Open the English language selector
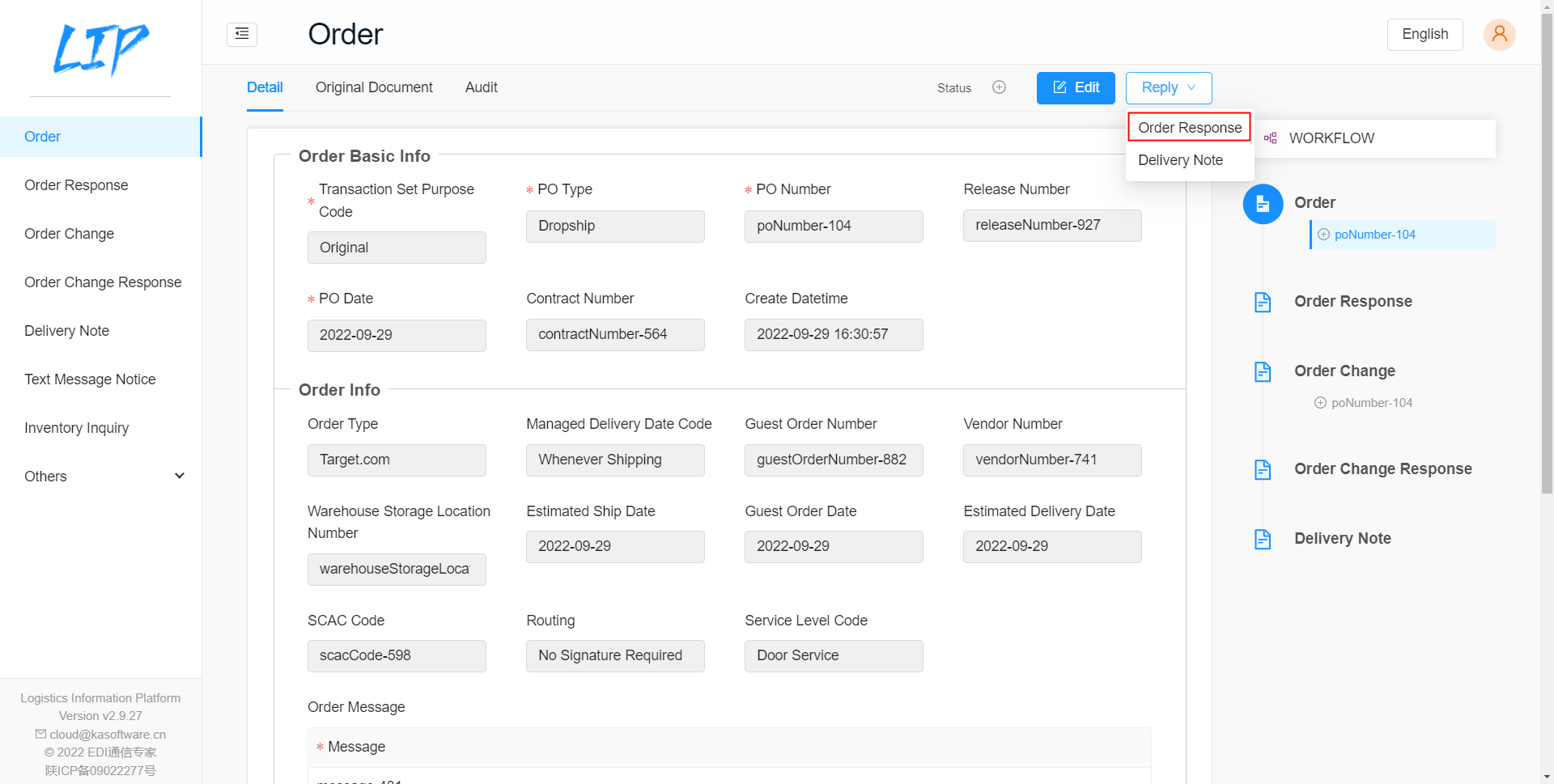 click(1424, 34)
